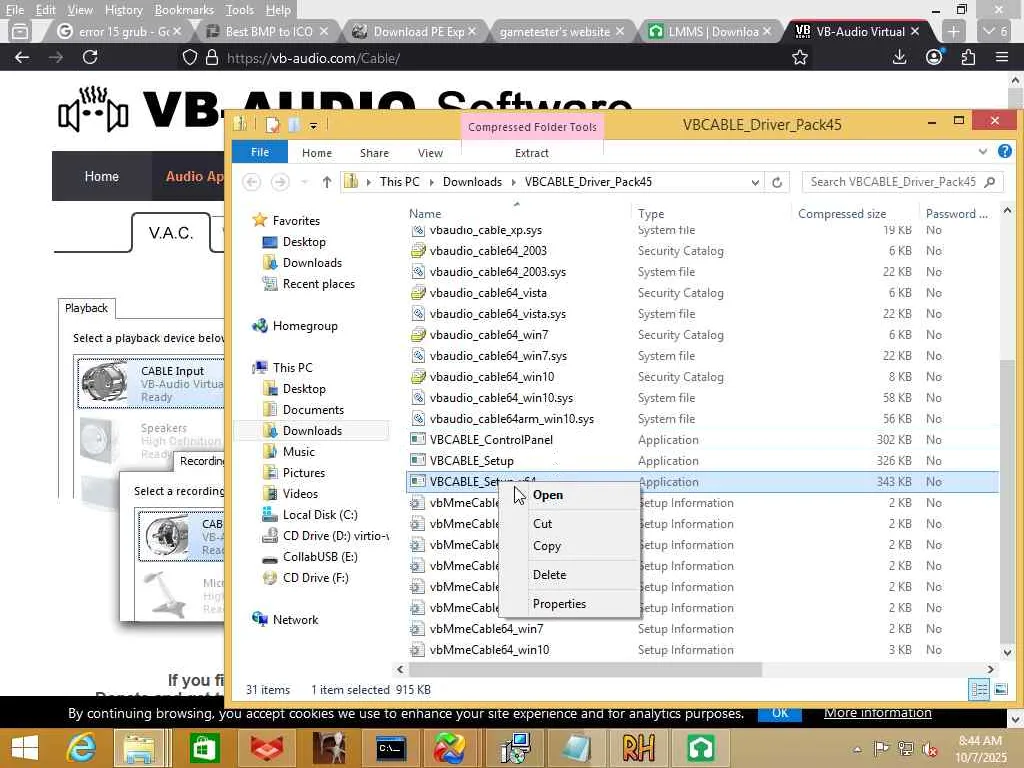Image resolution: width=1024 pixels, height=768 pixels.
Task: Open File Explorer taskbar icon
Action: tap(140, 748)
